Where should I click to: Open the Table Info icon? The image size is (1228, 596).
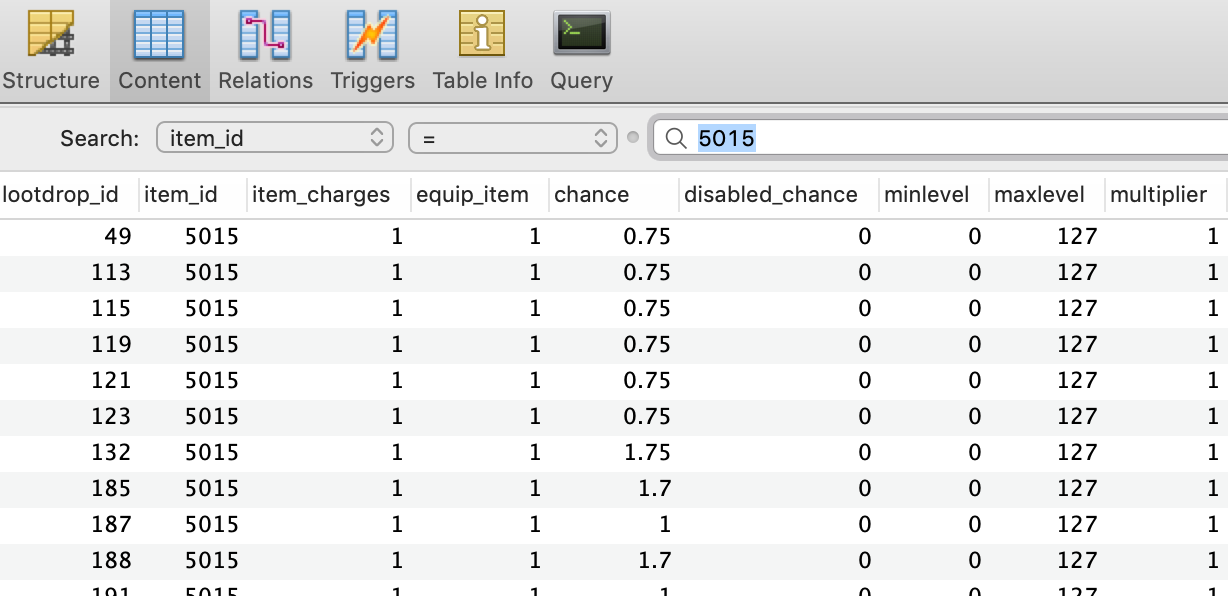coord(482,36)
